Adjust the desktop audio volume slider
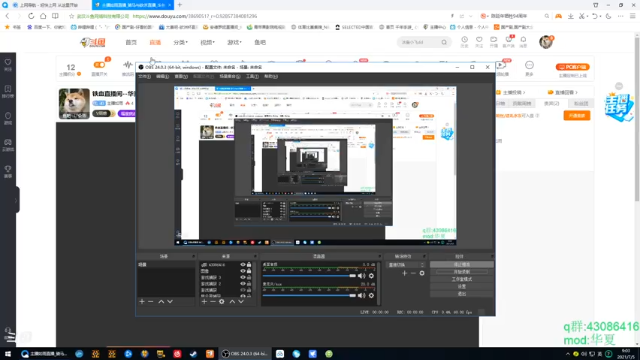This screenshot has height=360, width=640. (309, 276)
